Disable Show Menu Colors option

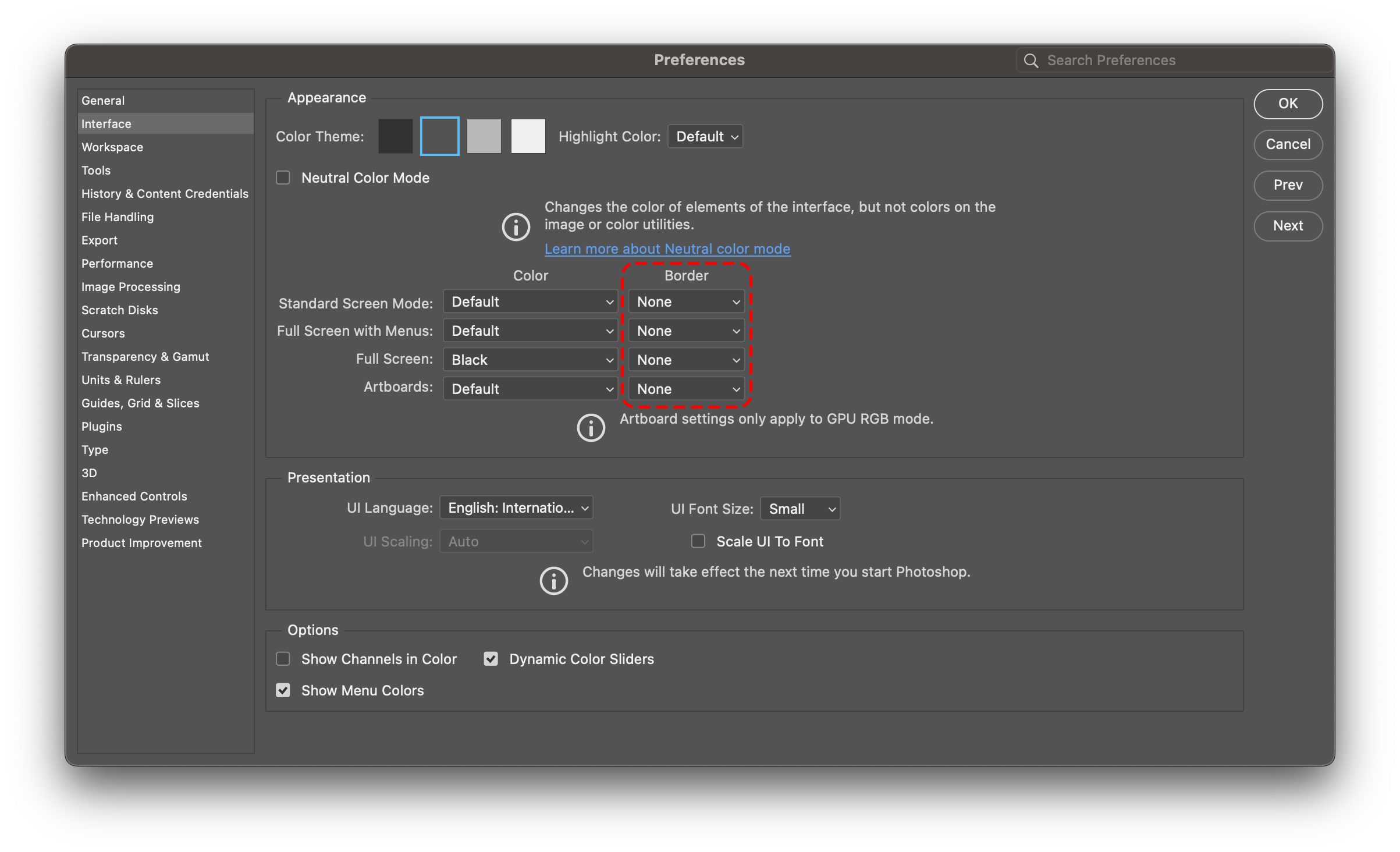283,690
